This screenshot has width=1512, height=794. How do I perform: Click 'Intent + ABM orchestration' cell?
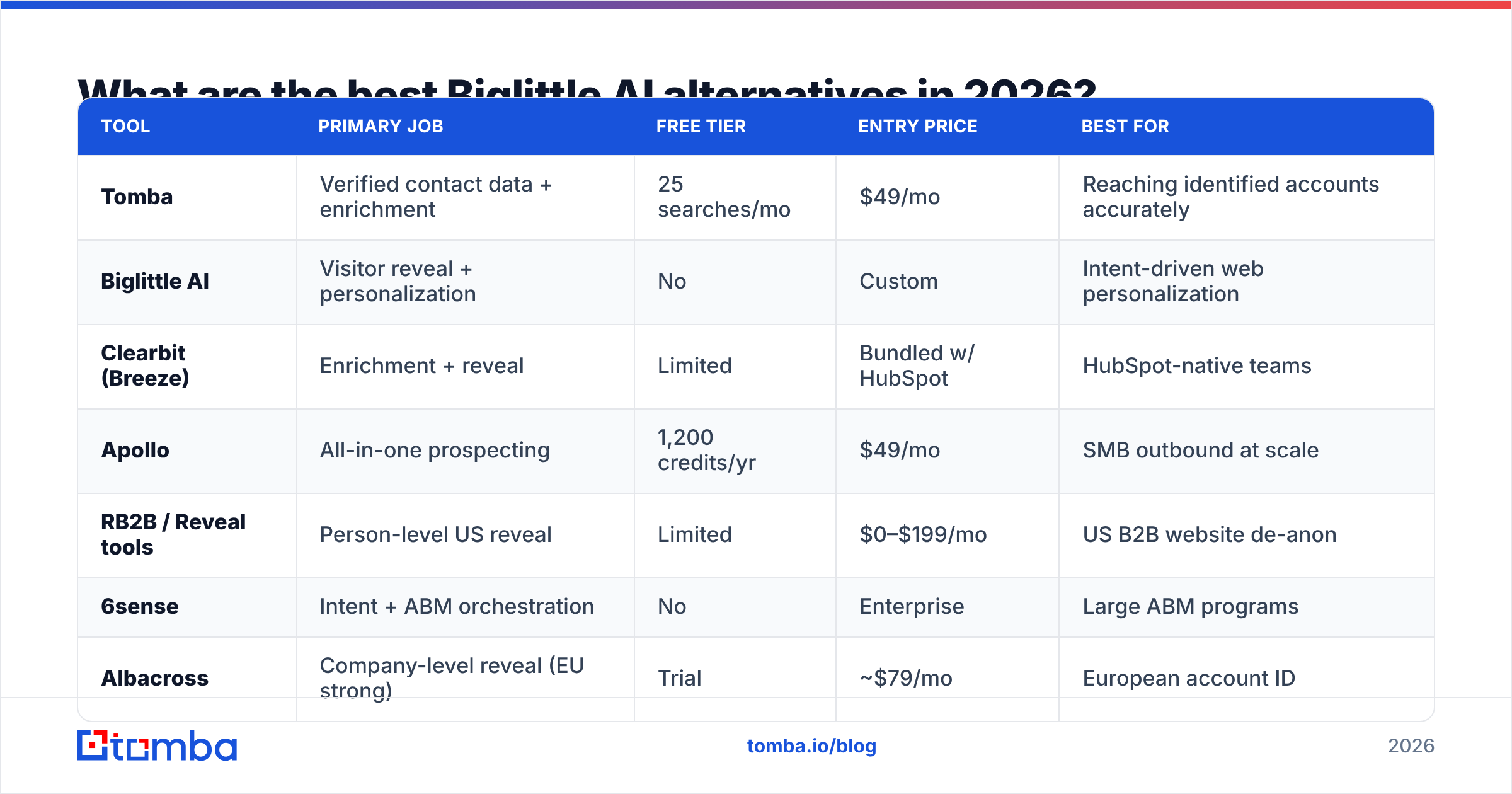click(466, 607)
